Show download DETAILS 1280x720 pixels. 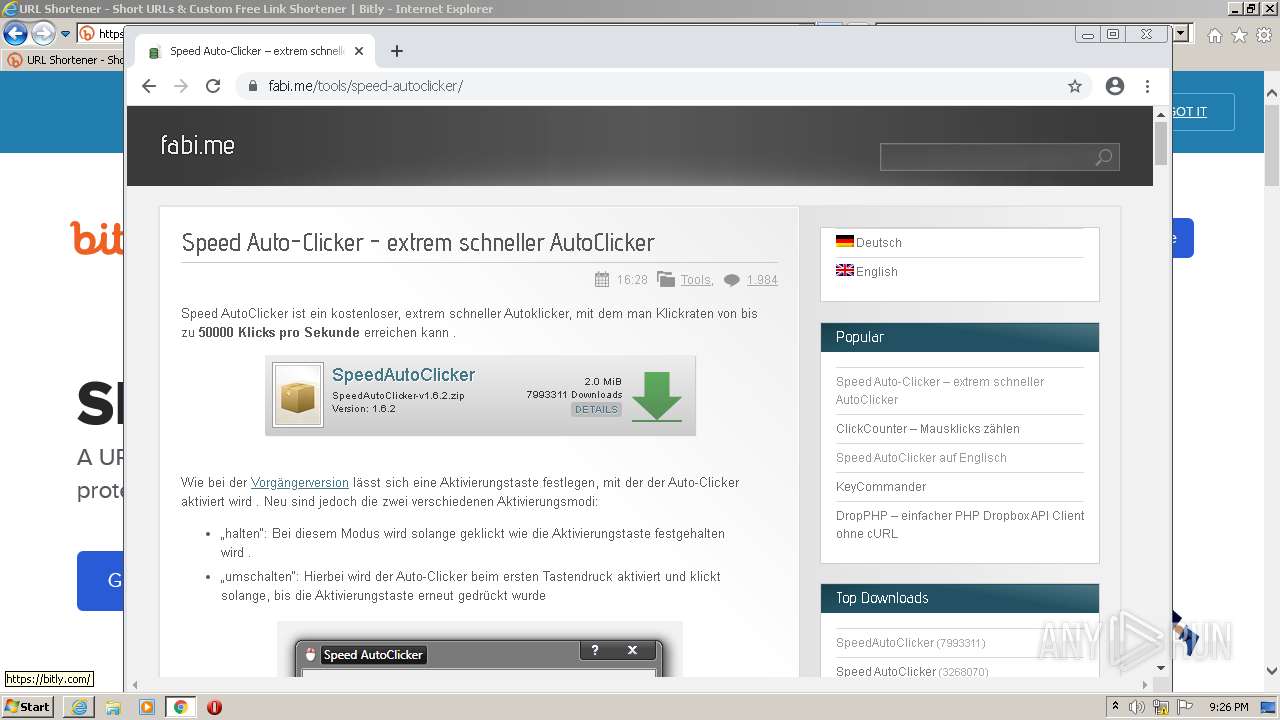click(596, 409)
